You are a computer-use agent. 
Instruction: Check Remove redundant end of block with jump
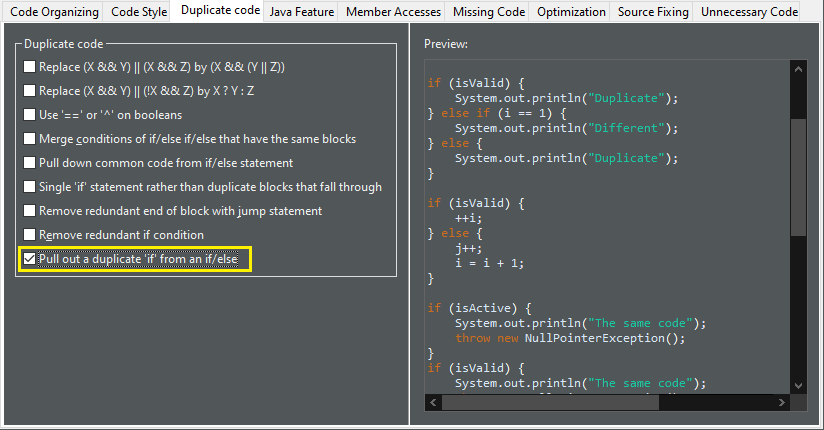pyautogui.click(x=29, y=211)
